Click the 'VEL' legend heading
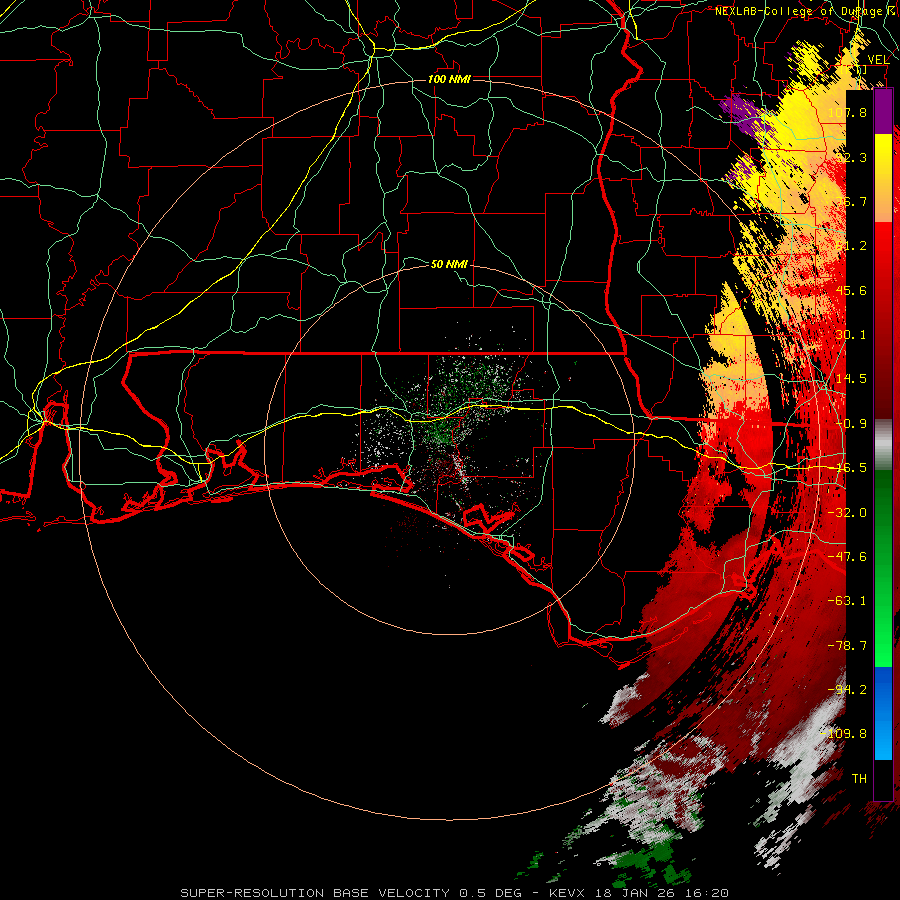This screenshot has width=900, height=900. [x=878, y=60]
